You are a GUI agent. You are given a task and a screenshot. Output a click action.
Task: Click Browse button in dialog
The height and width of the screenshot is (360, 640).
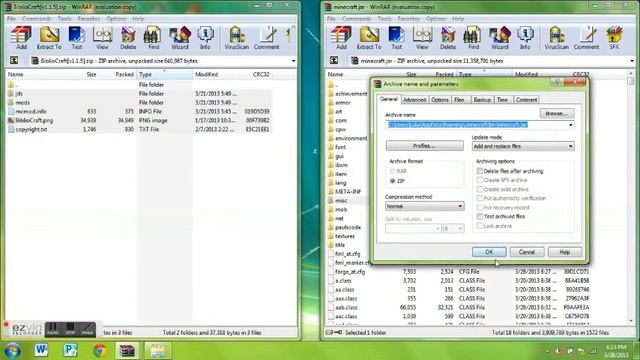click(x=557, y=113)
